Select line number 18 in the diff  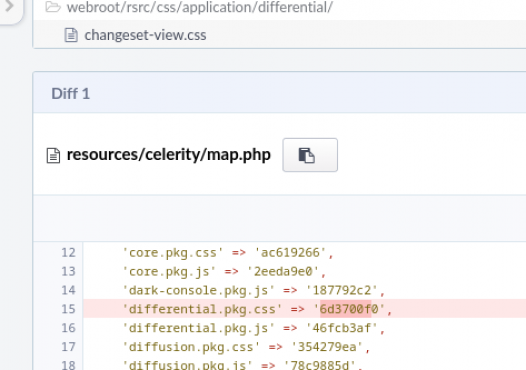pyautogui.click(x=68, y=365)
